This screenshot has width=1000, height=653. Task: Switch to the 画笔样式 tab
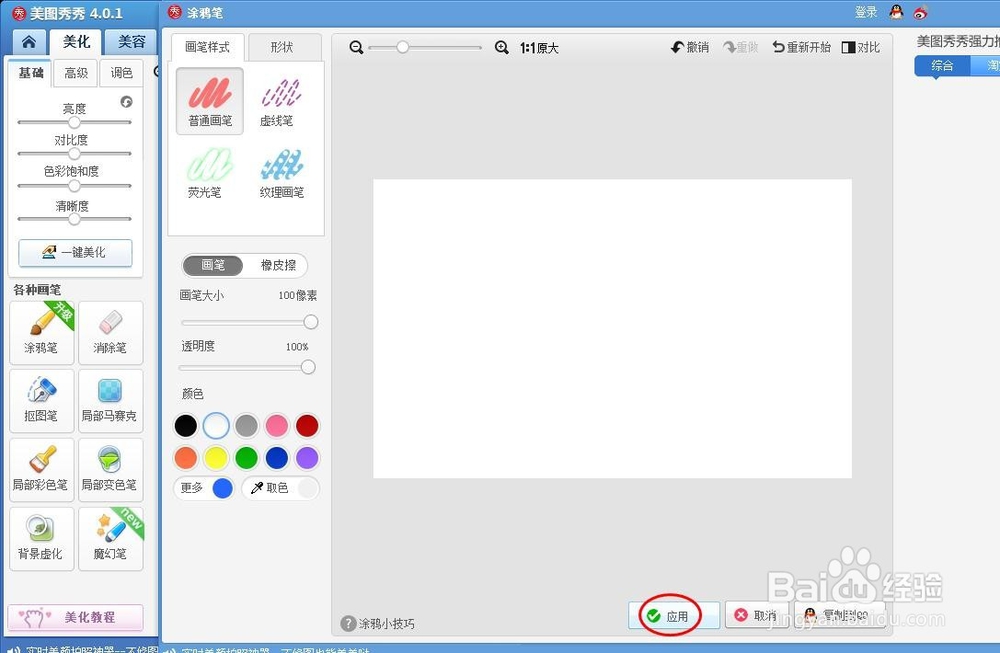point(207,47)
